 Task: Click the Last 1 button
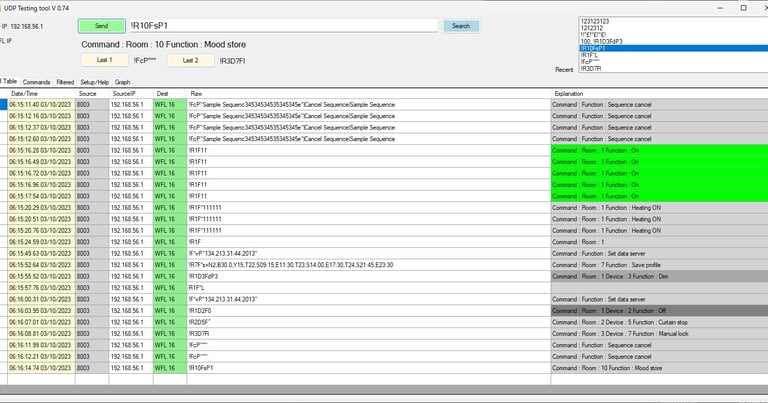click(x=104, y=60)
